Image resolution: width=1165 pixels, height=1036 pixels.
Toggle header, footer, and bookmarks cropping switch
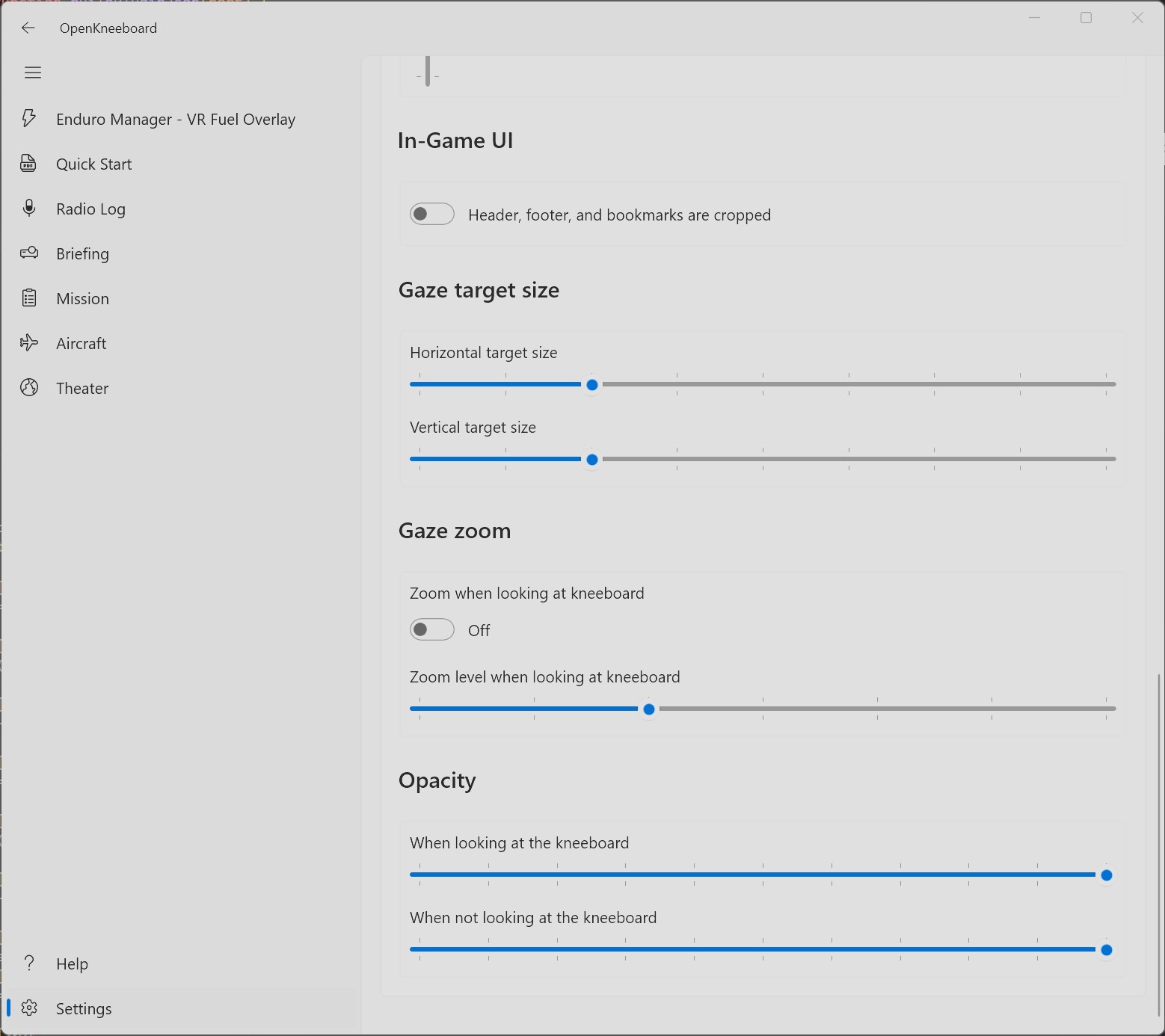point(432,215)
